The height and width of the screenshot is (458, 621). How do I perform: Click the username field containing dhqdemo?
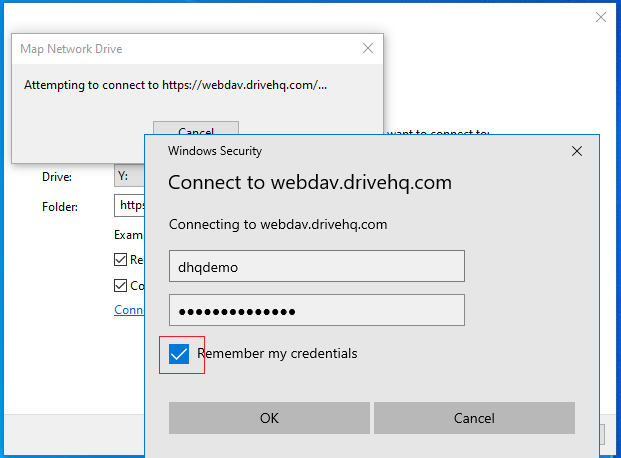pyautogui.click(x=317, y=266)
